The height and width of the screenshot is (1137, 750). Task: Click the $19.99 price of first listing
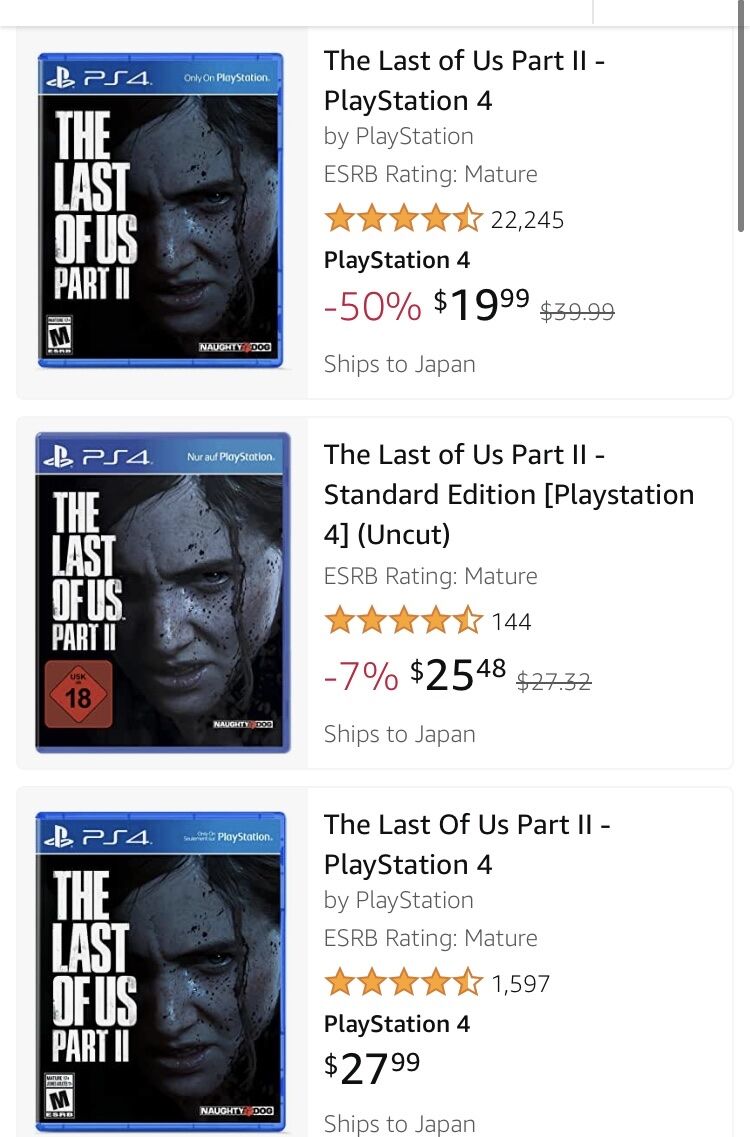click(x=482, y=305)
